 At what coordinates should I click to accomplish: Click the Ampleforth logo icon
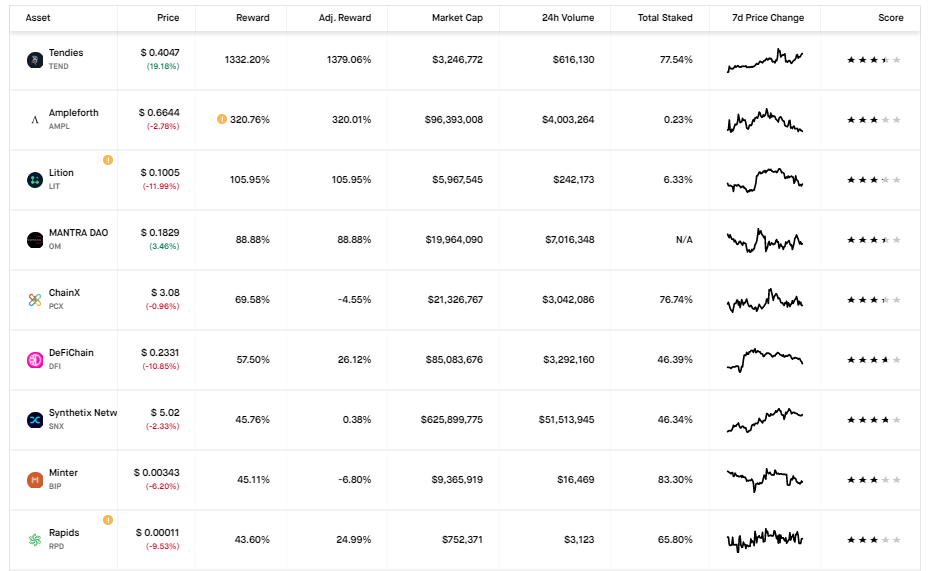pyautogui.click(x=35, y=120)
